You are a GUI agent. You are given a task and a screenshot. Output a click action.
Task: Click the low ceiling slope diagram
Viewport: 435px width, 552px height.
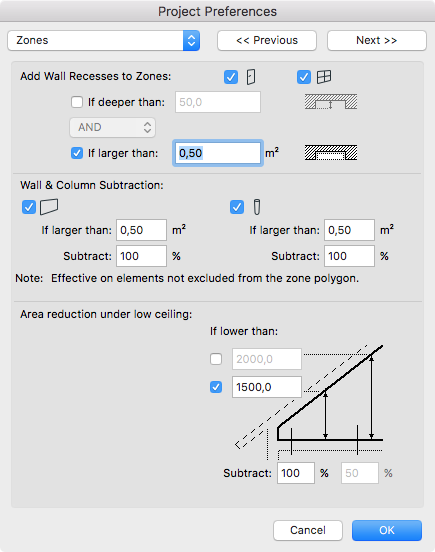click(309, 402)
